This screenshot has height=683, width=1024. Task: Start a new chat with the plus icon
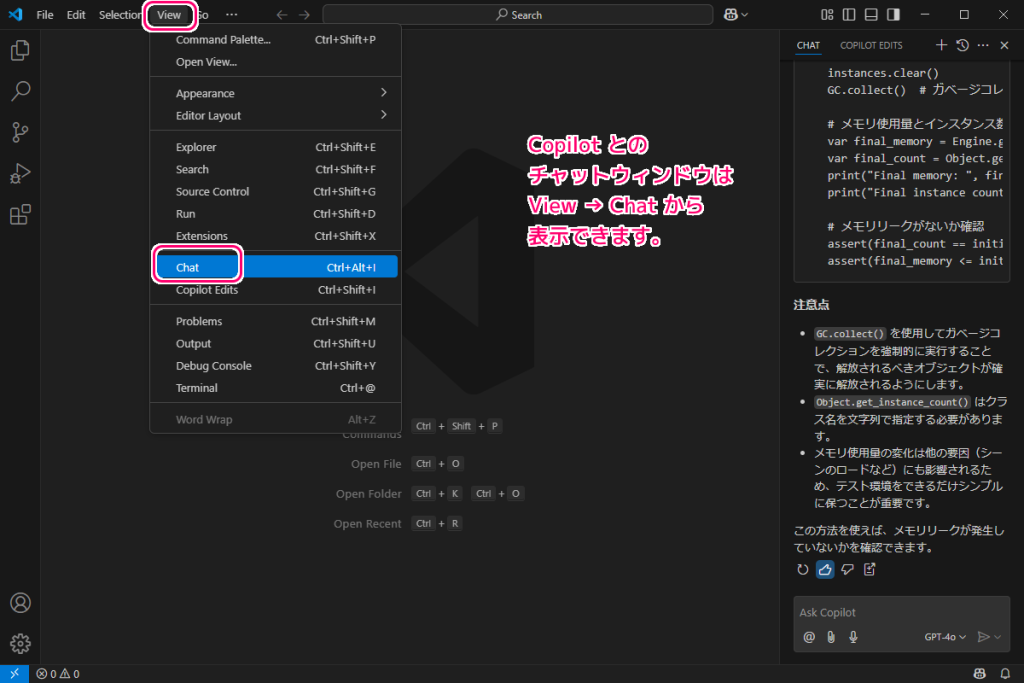pos(940,45)
